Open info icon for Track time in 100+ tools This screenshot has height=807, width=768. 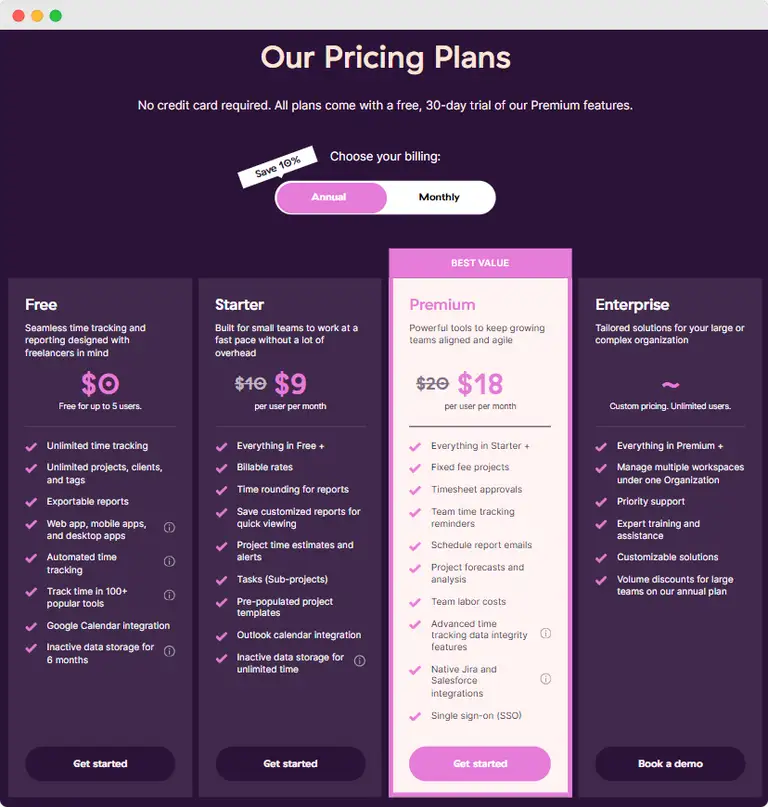(170, 596)
